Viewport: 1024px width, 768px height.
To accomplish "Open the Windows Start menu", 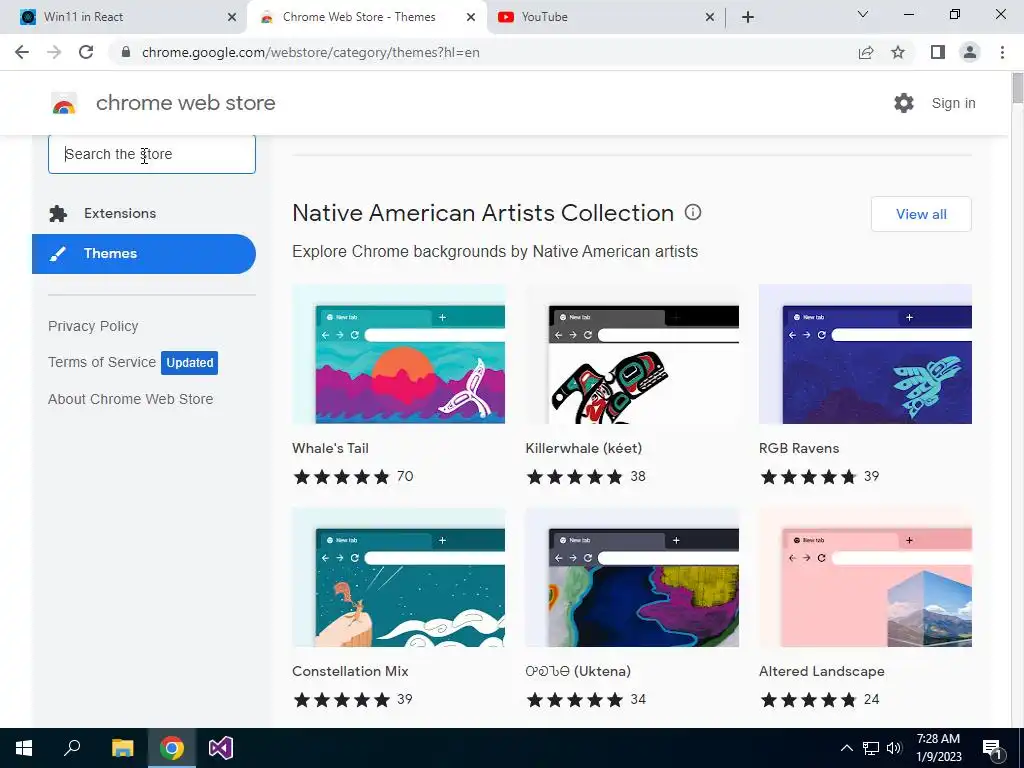I will [x=24, y=748].
